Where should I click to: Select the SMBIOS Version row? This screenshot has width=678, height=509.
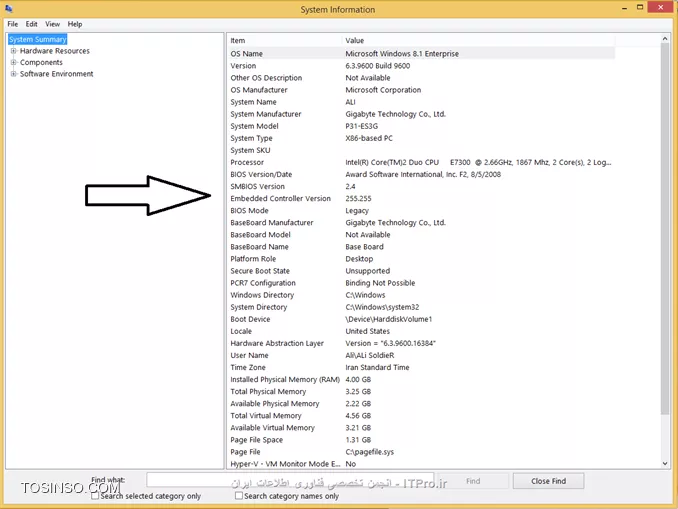[x=421, y=186]
